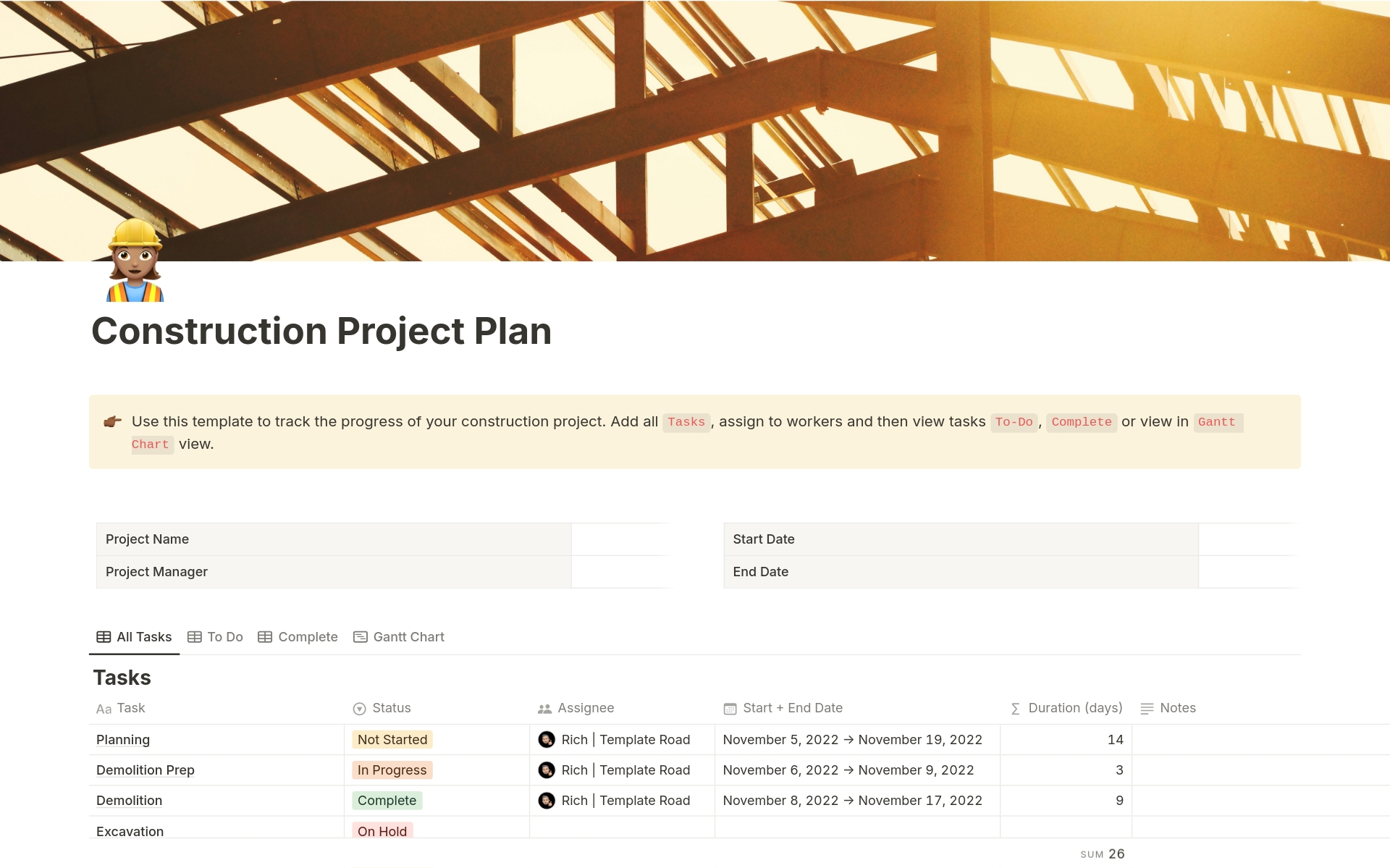Switch to the To Do tab
Image resolution: width=1390 pixels, height=868 pixels.
pyautogui.click(x=224, y=636)
